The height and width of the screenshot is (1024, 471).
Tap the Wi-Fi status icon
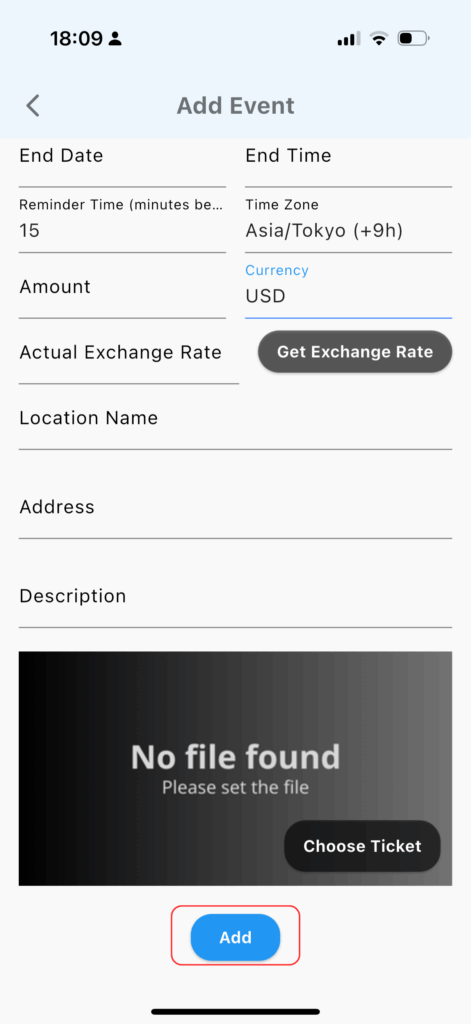tap(379, 39)
